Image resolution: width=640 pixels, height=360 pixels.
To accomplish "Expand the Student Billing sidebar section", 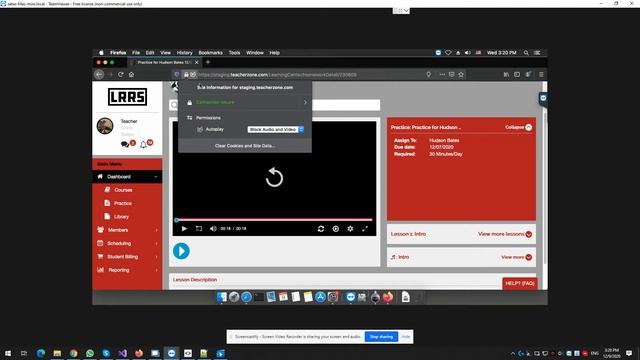I will pos(127,257).
